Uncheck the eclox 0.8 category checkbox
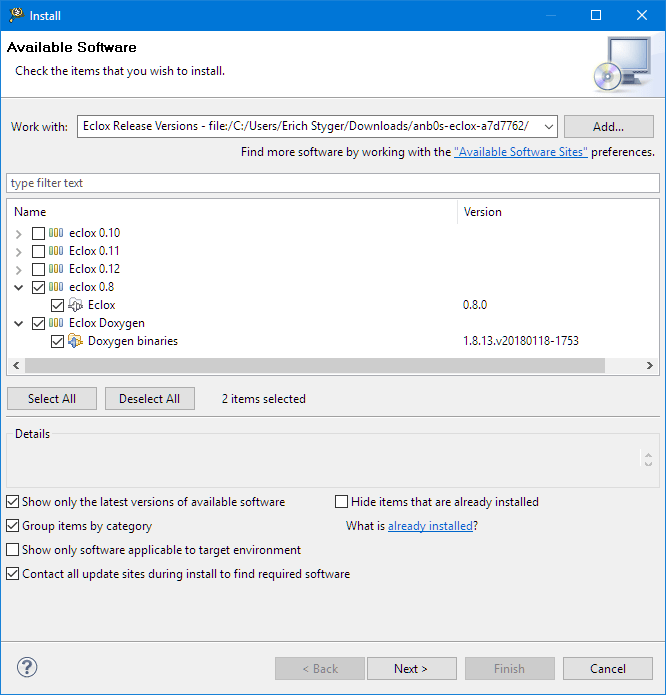The width and height of the screenshot is (666, 695). (39, 287)
